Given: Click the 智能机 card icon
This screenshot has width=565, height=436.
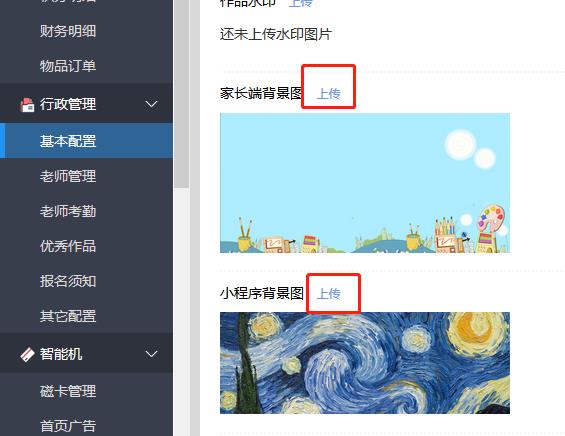Looking at the screenshot, I should click(27, 354).
